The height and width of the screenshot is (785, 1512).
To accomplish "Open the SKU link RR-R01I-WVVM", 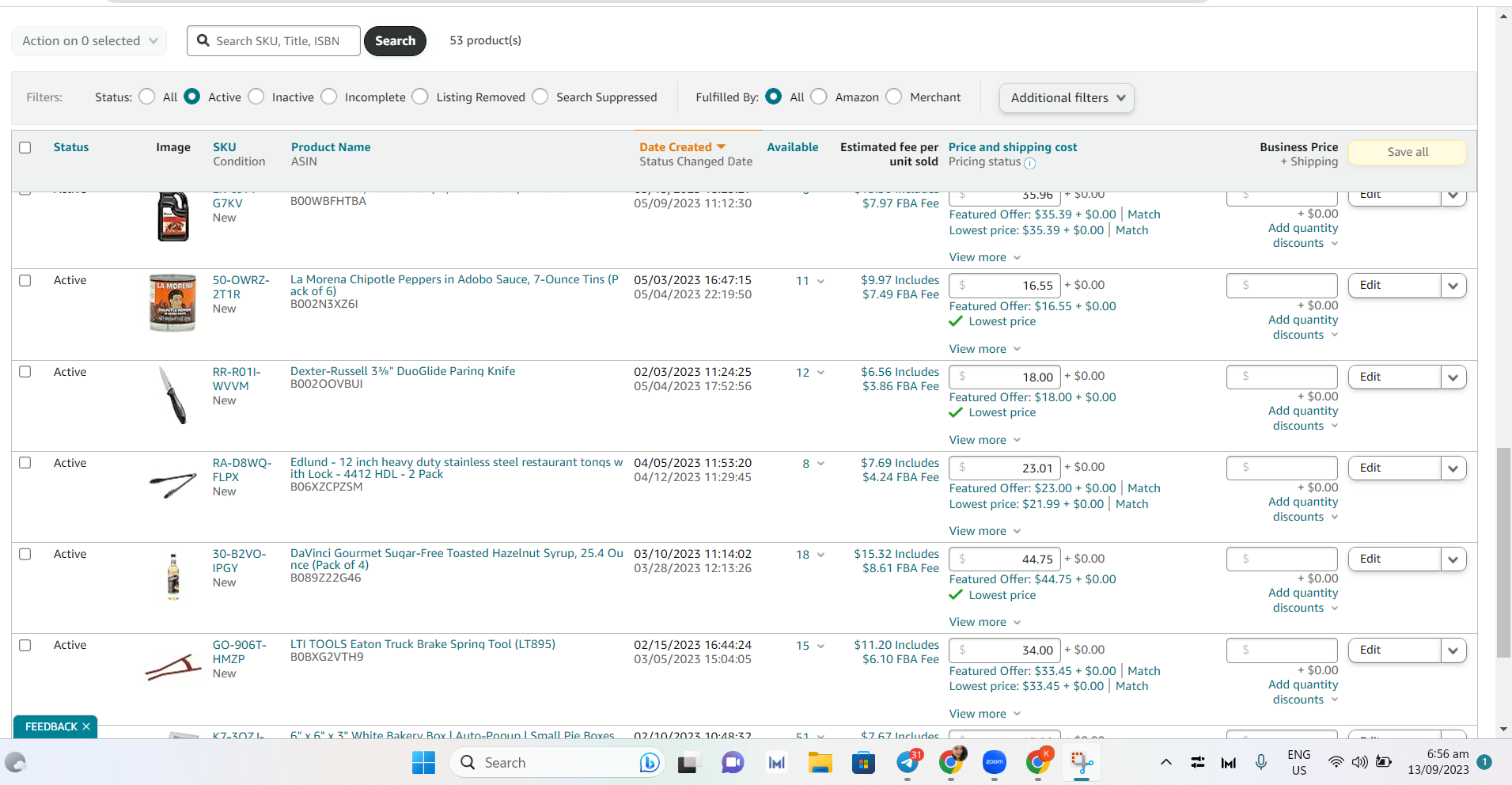I will 237,379.
